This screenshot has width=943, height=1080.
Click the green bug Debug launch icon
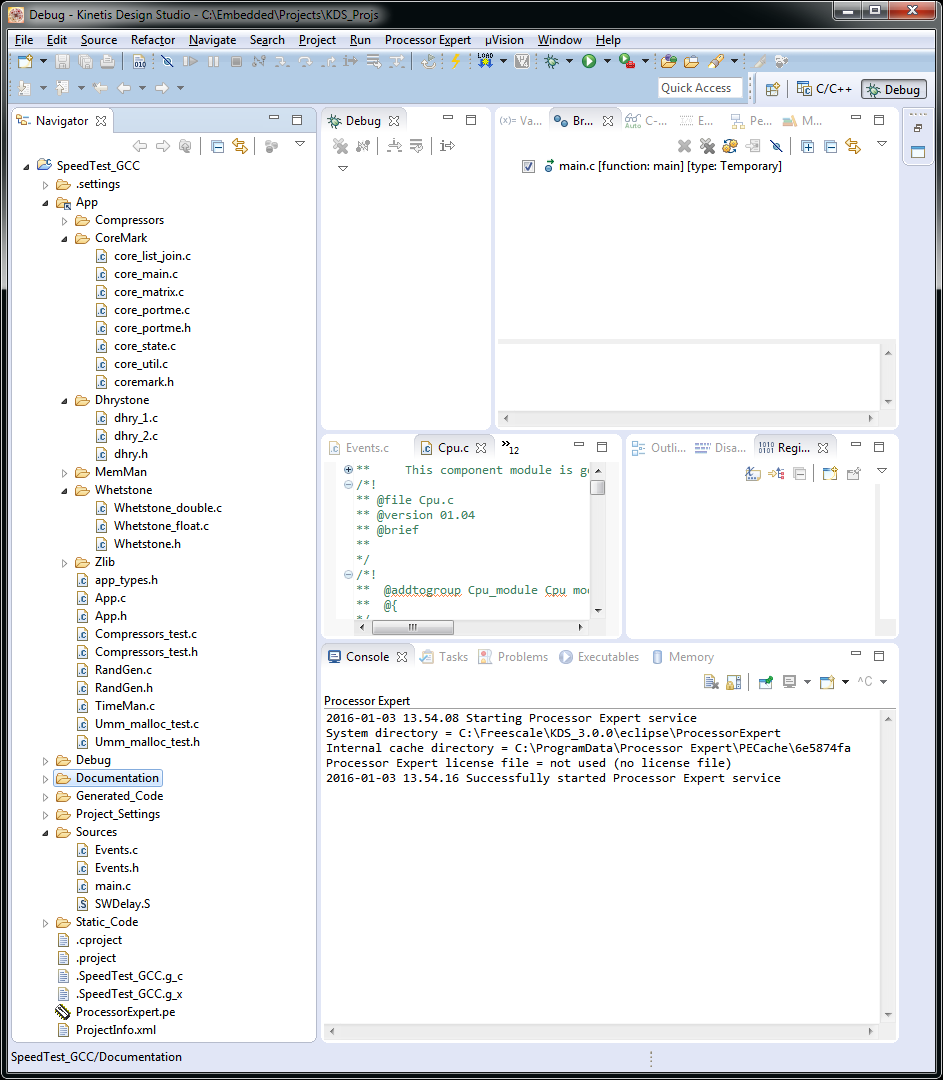pos(551,61)
